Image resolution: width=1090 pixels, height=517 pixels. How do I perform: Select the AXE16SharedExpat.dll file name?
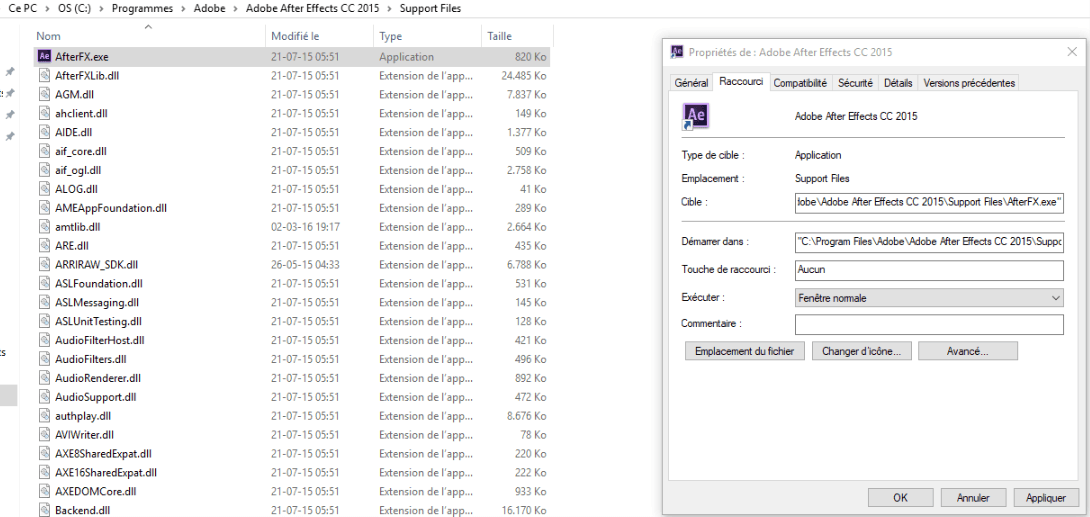click(x=106, y=473)
